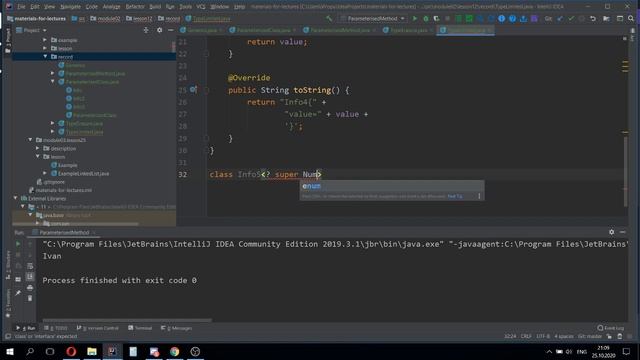This screenshot has width=640, height=360.
Task: Clear Run console with trash icon
Action: (x=30, y=298)
